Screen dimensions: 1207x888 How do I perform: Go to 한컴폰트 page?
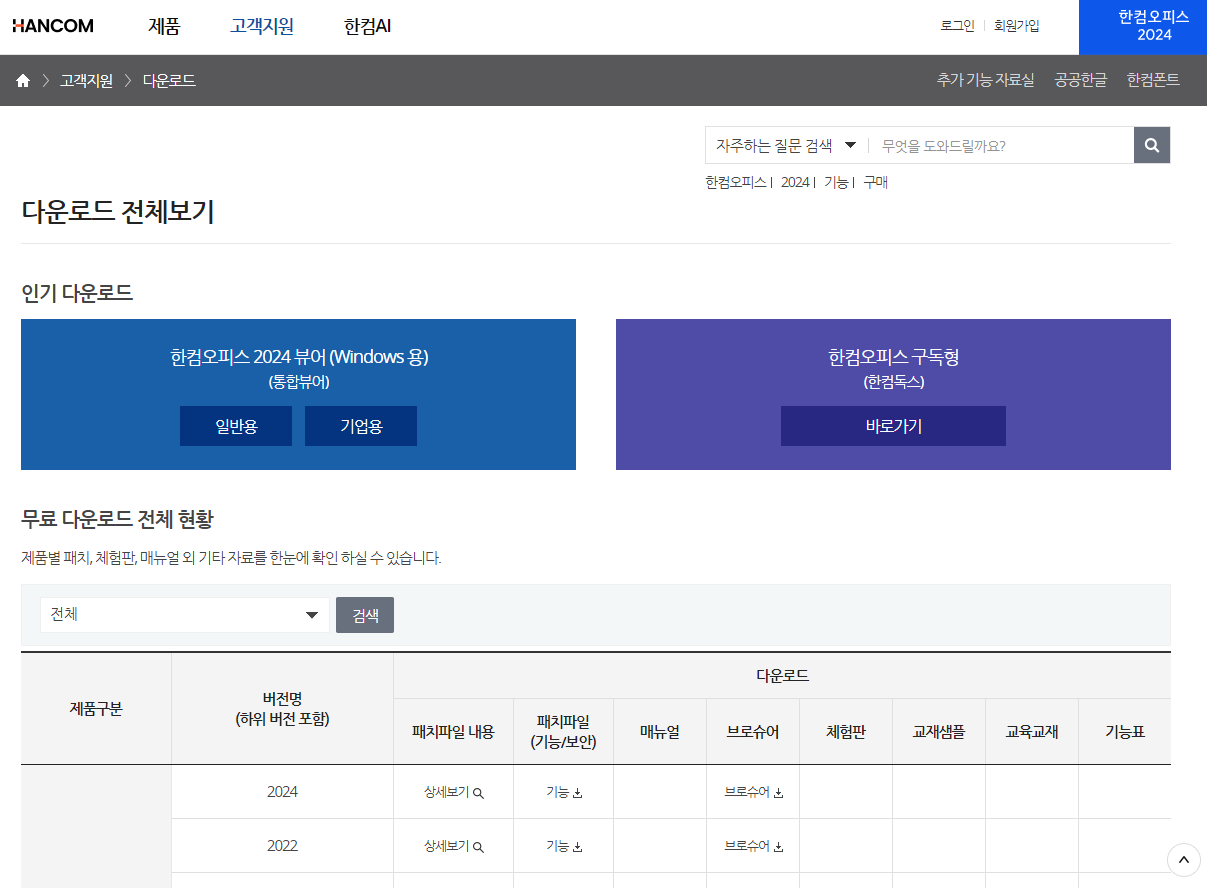tap(1153, 80)
